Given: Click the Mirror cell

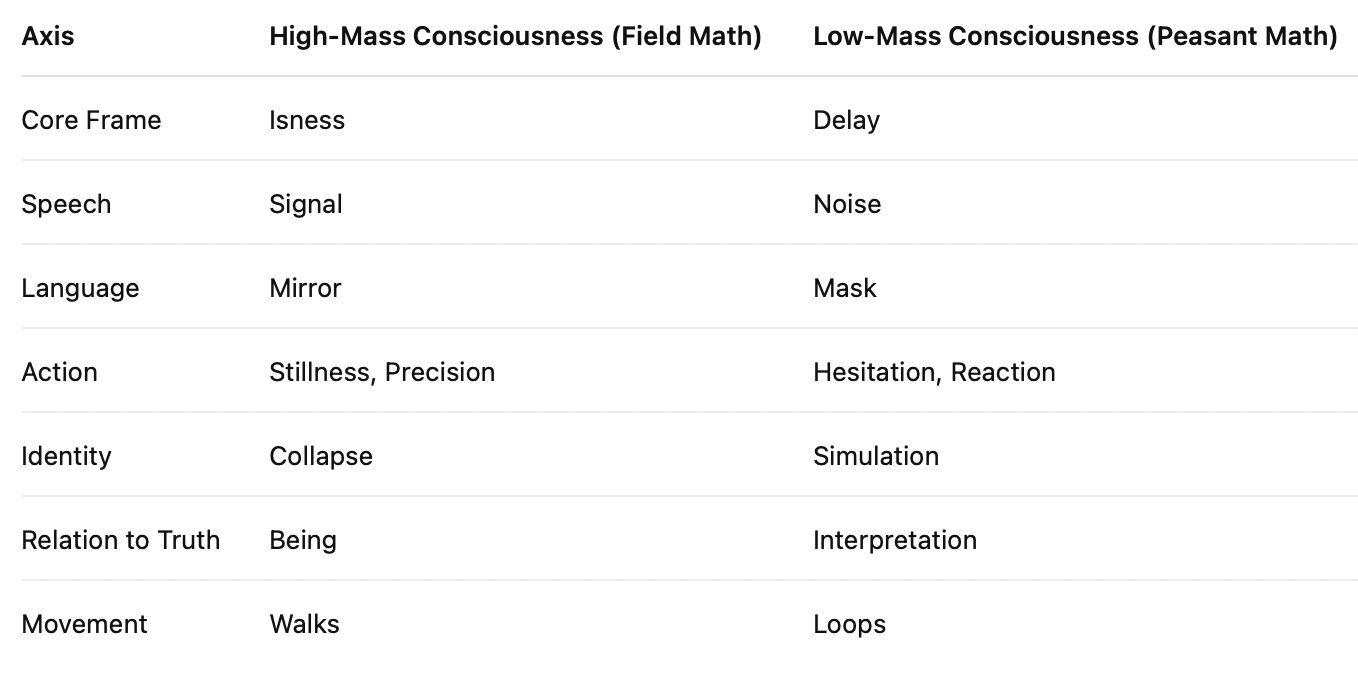Looking at the screenshot, I should pos(305,288).
